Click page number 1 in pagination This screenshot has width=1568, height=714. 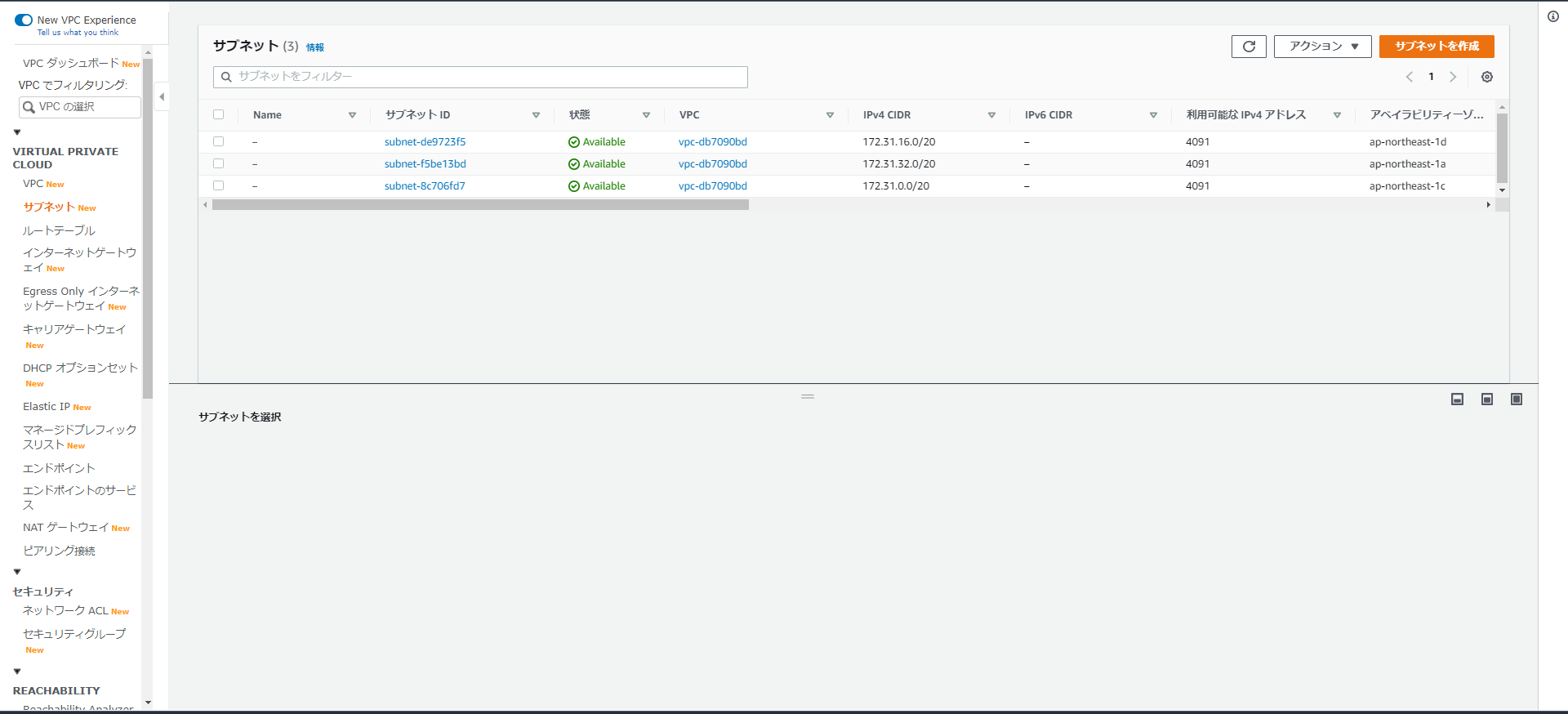point(1431,77)
